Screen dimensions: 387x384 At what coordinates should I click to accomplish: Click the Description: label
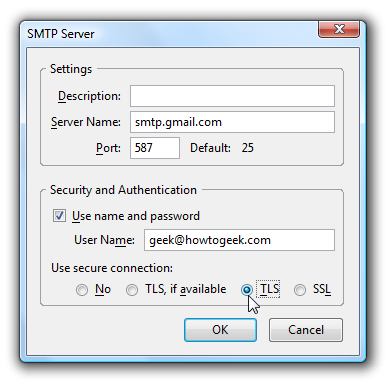(89, 96)
